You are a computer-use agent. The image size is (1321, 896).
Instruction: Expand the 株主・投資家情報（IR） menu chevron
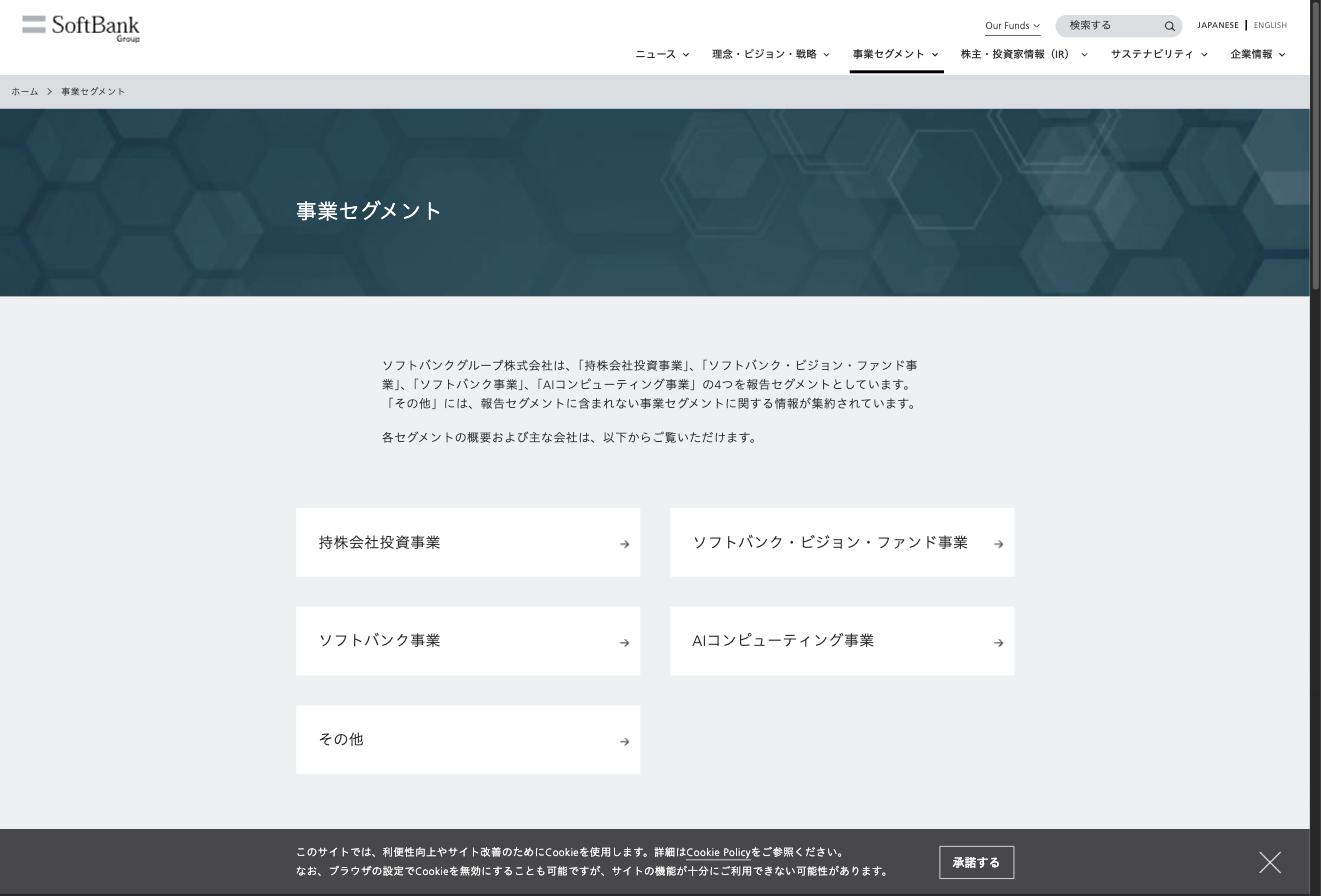pyautogui.click(x=1084, y=55)
